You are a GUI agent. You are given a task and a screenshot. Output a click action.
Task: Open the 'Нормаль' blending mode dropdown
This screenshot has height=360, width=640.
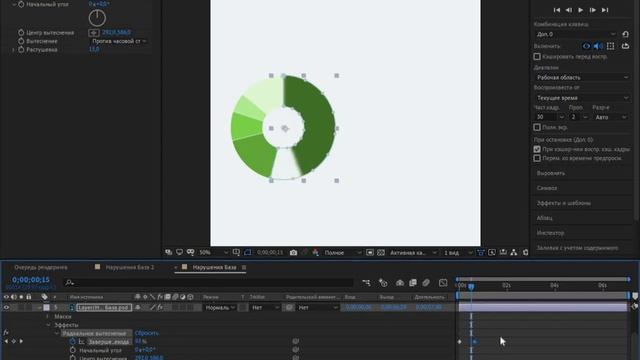(220, 308)
